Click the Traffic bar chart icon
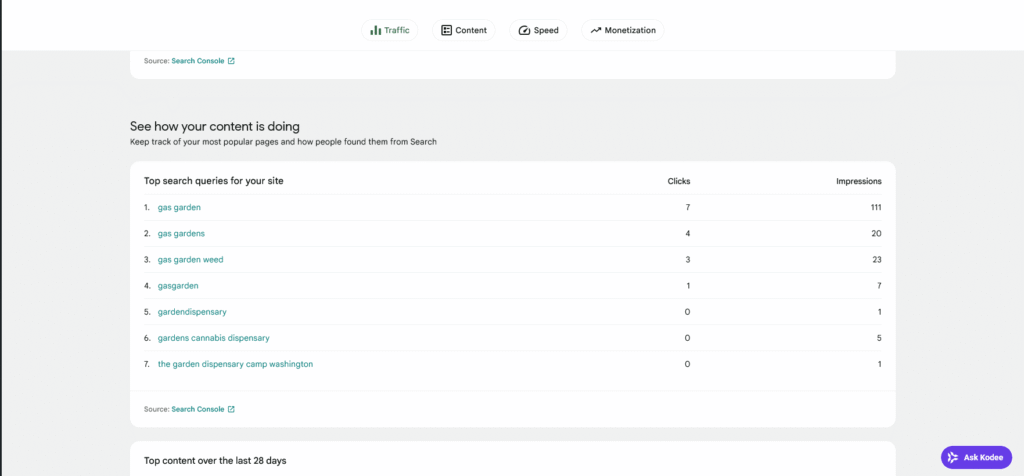The image size is (1024, 476). 376,30
